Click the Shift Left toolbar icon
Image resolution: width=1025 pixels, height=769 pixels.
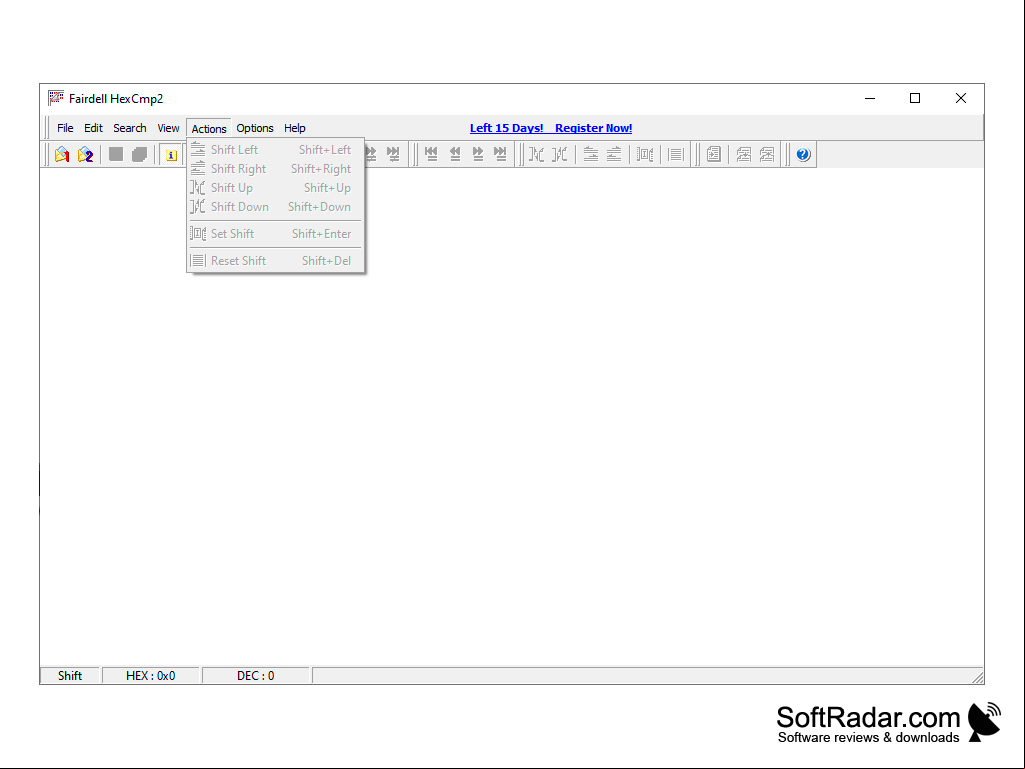pos(591,154)
